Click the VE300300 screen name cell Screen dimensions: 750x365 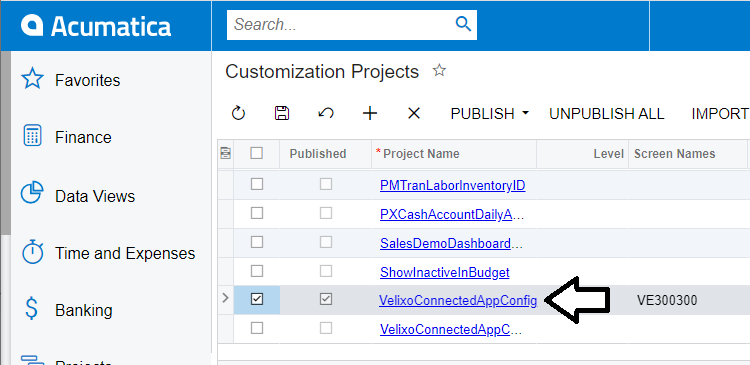667,300
